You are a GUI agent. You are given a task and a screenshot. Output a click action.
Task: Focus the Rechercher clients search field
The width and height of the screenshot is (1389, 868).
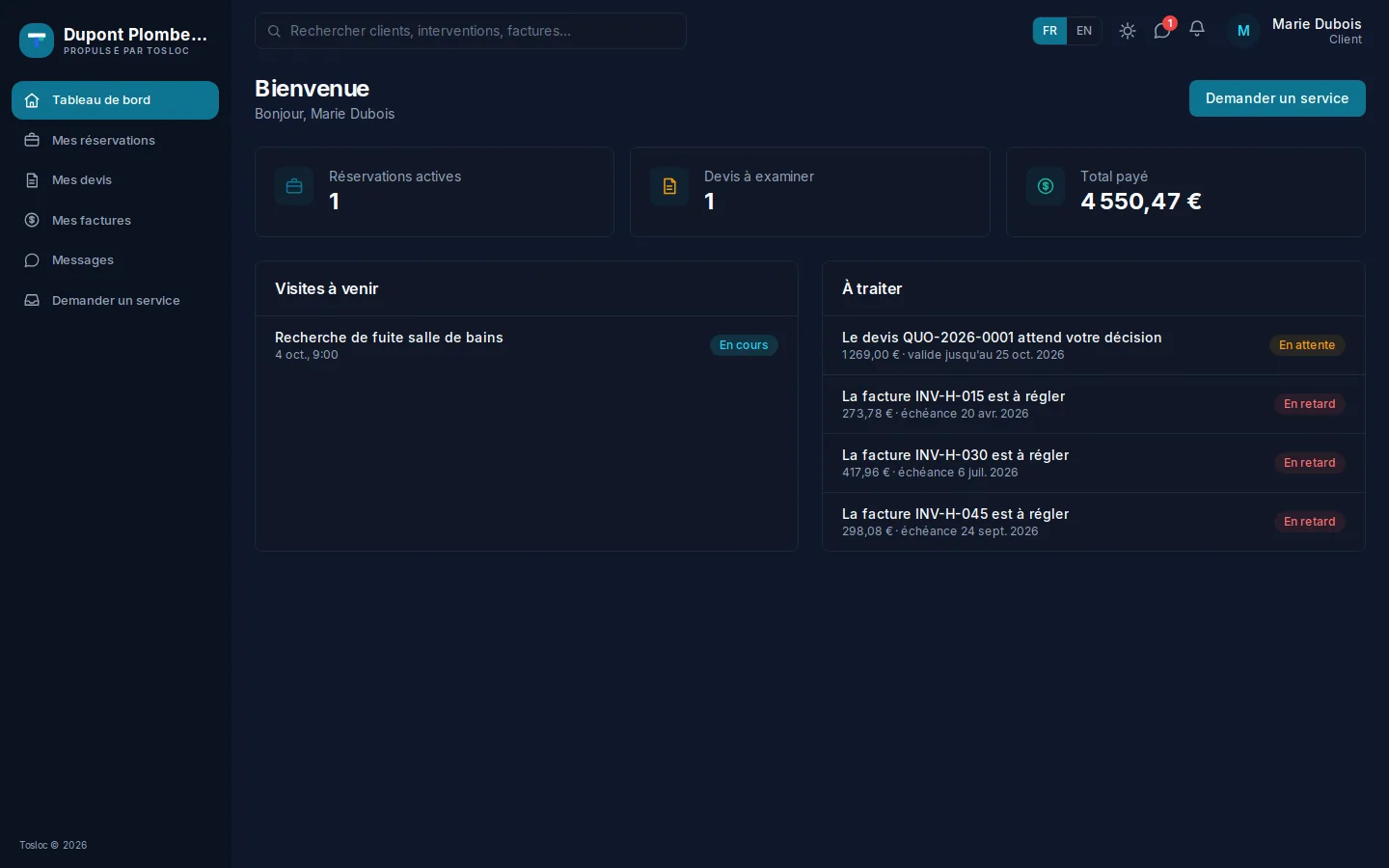click(471, 31)
